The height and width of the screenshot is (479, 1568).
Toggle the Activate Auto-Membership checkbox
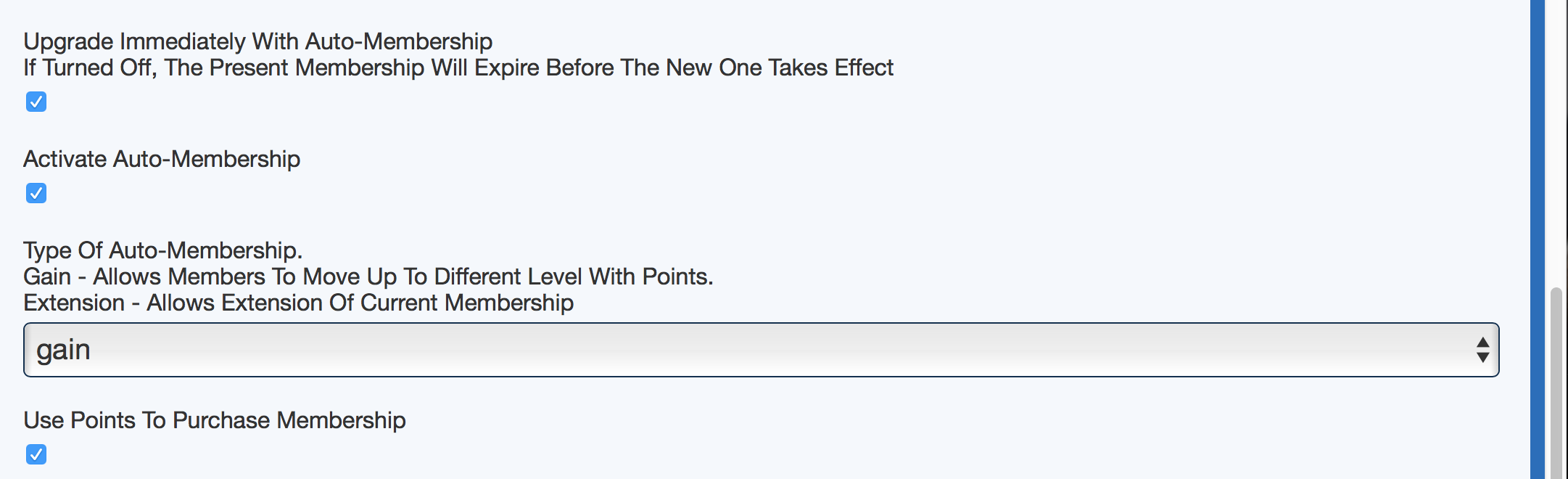coord(36,193)
